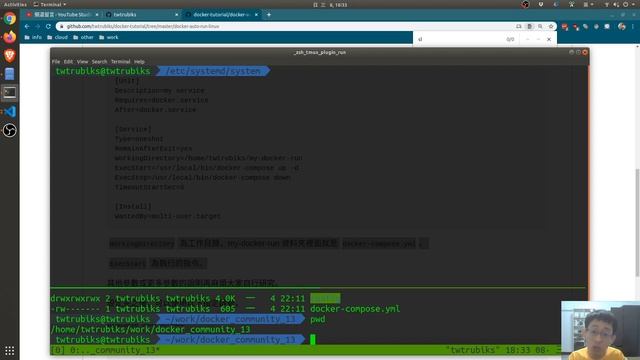
Task: Click the /etc/systemd/system prompt path
Action: pyautogui.click(x=213, y=71)
